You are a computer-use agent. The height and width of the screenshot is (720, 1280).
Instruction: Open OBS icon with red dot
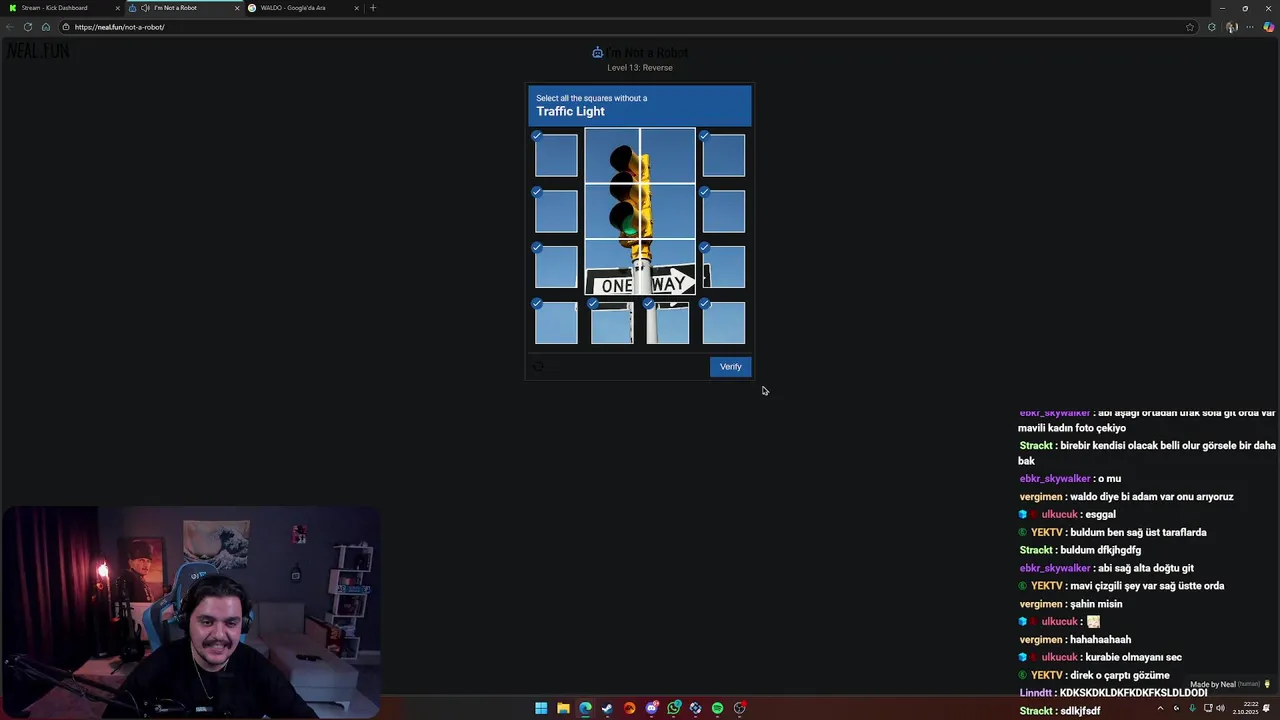click(x=740, y=708)
